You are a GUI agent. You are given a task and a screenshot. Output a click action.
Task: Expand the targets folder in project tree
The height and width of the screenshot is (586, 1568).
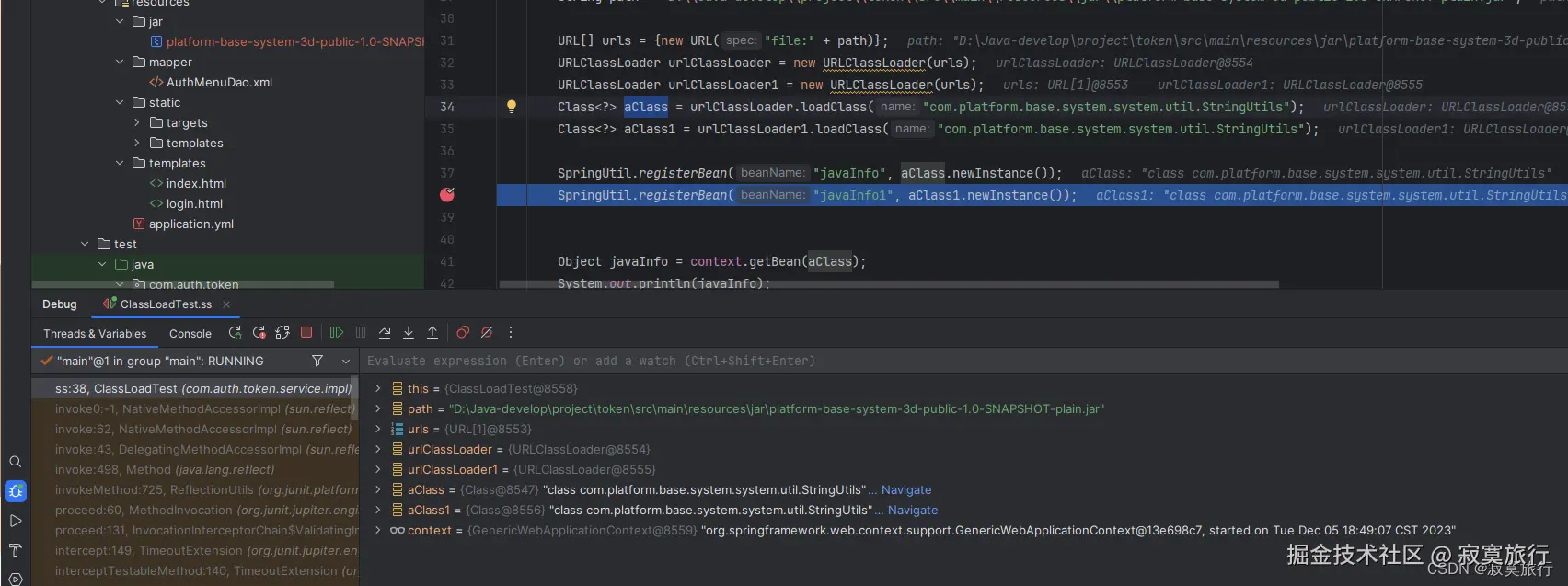click(x=137, y=122)
